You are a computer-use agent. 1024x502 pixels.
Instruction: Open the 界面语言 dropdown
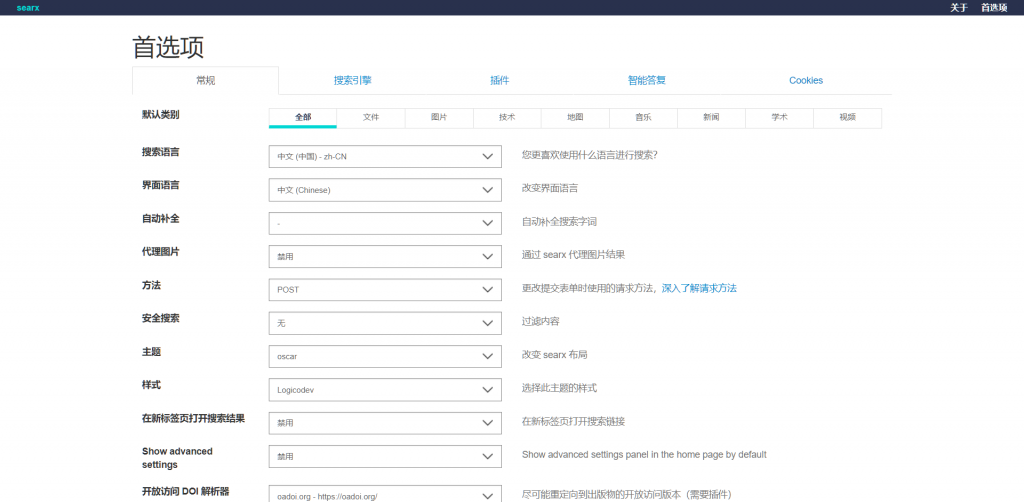click(x=385, y=190)
